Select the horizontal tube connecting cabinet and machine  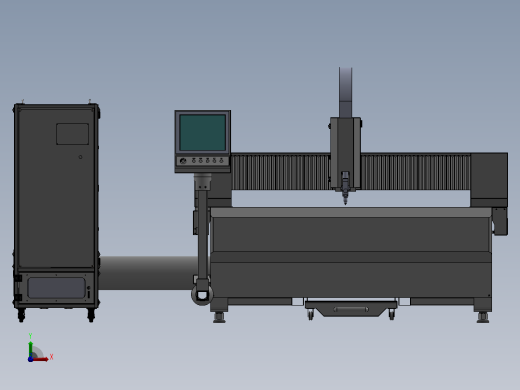[148, 273]
